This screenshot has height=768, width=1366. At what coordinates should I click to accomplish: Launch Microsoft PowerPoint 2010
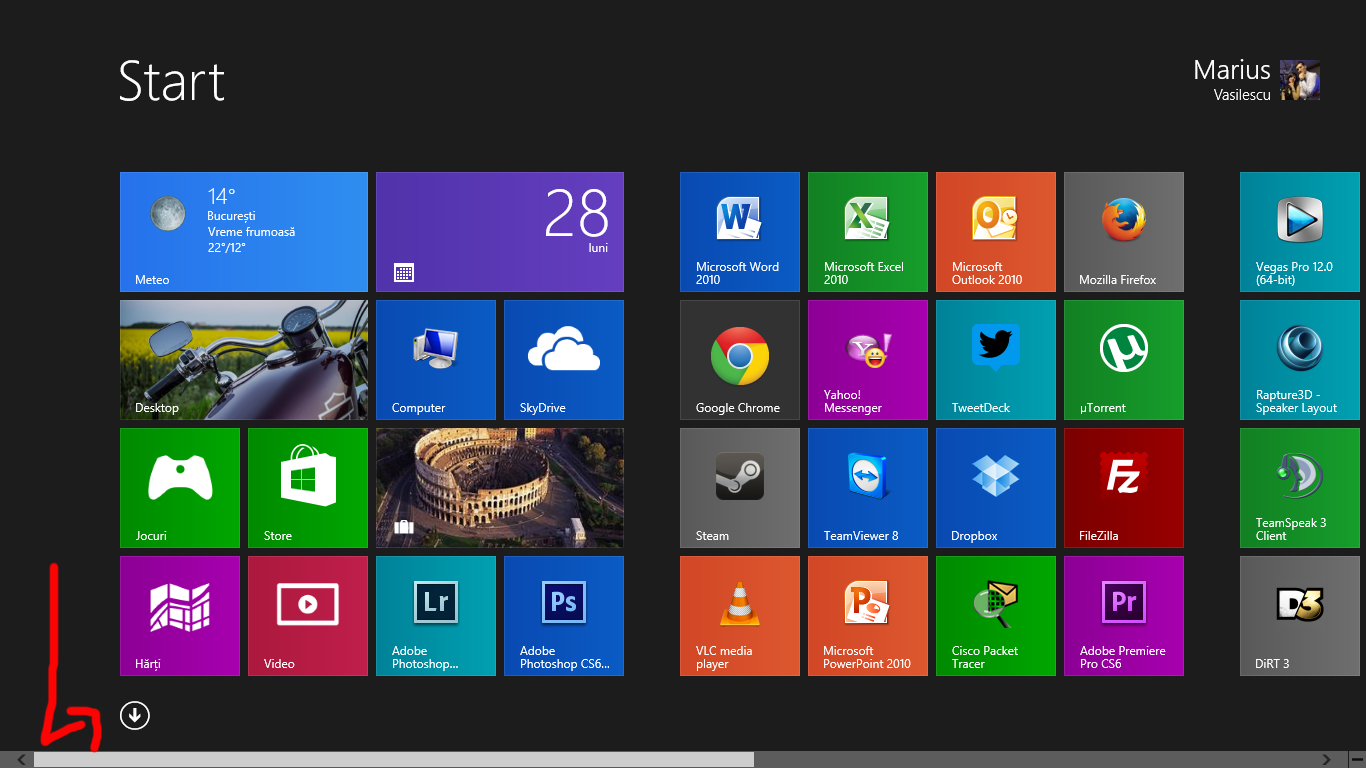[x=868, y=616]
